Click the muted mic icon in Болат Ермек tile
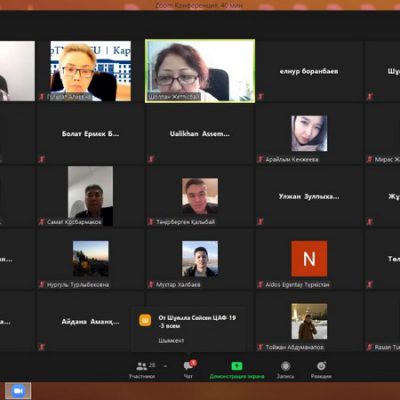The height and width of the screenshot is (400, 400). (42, 159)
